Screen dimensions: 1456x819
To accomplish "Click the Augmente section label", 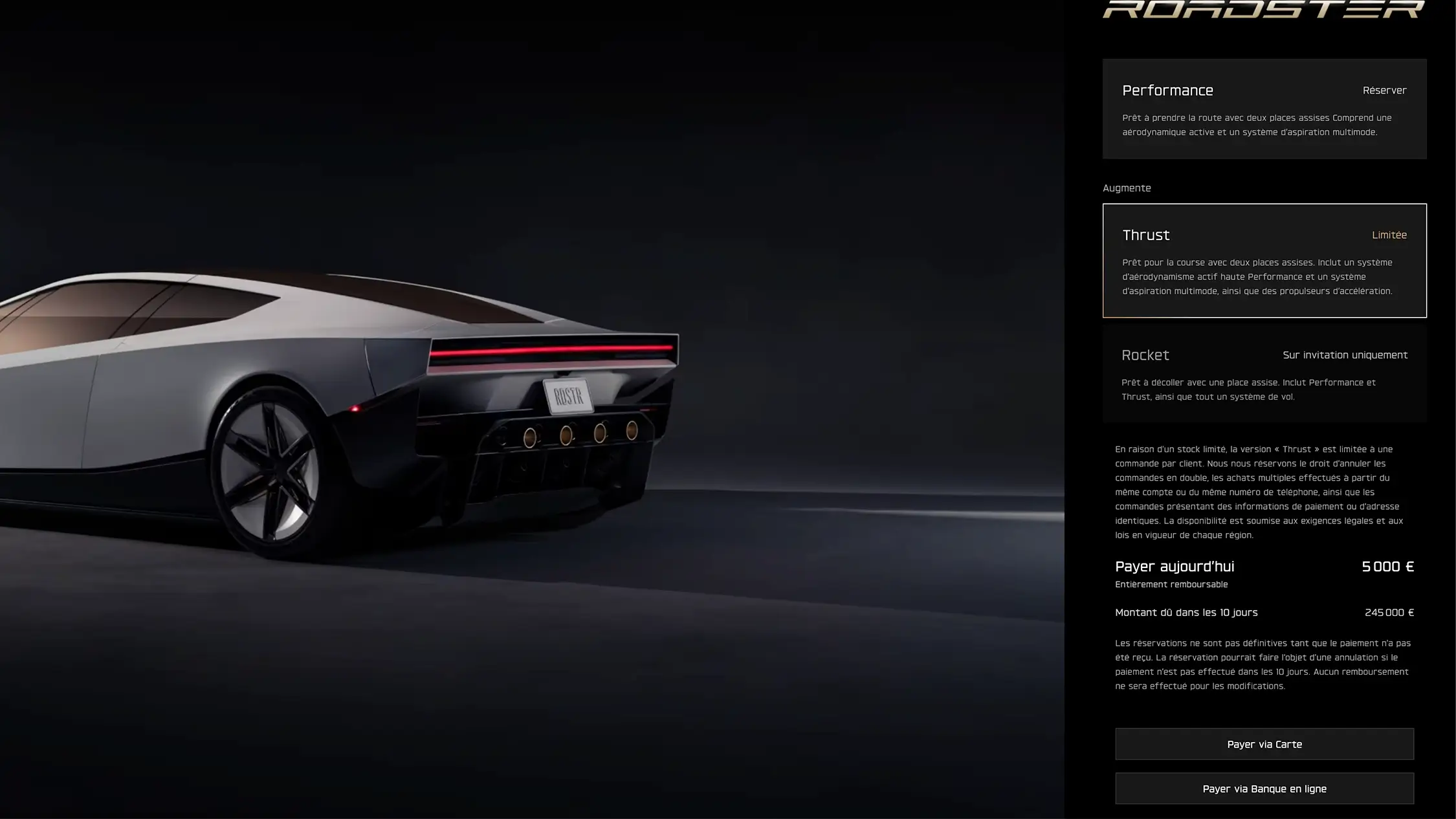I will [x=1127, y=188].
